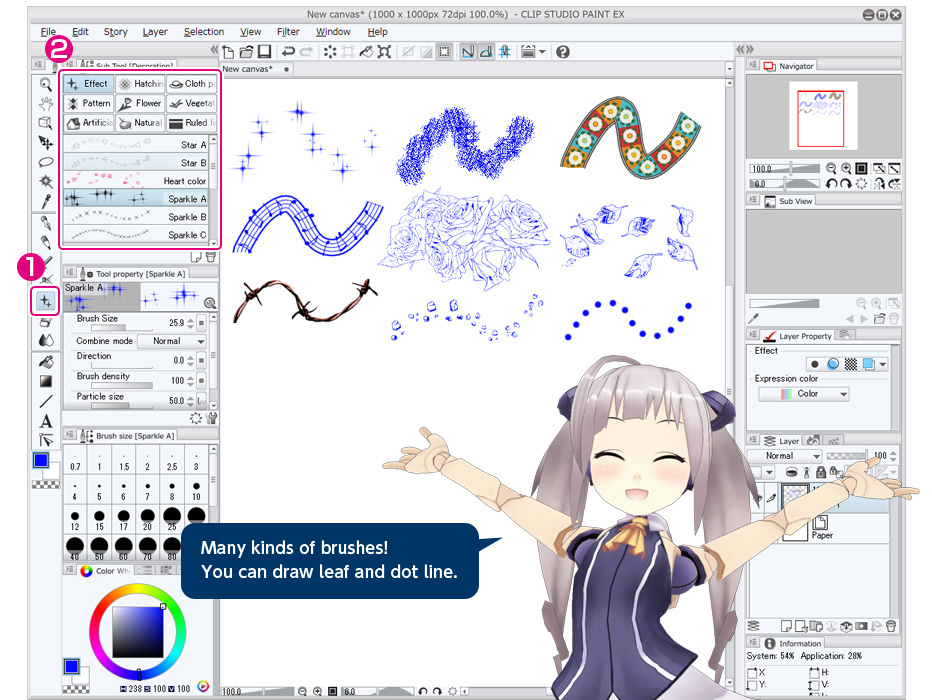Select the Eyedropper tool

[x=46, y=200]
